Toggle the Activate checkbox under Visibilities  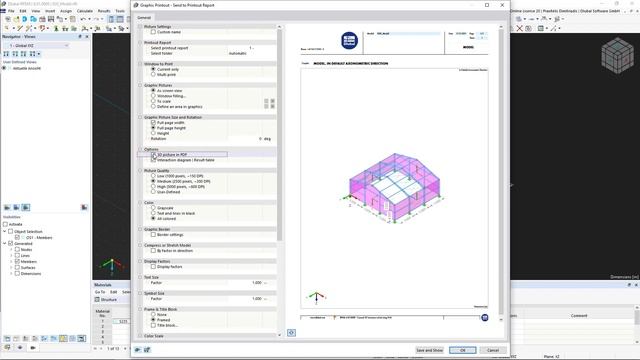pos(5,224)
